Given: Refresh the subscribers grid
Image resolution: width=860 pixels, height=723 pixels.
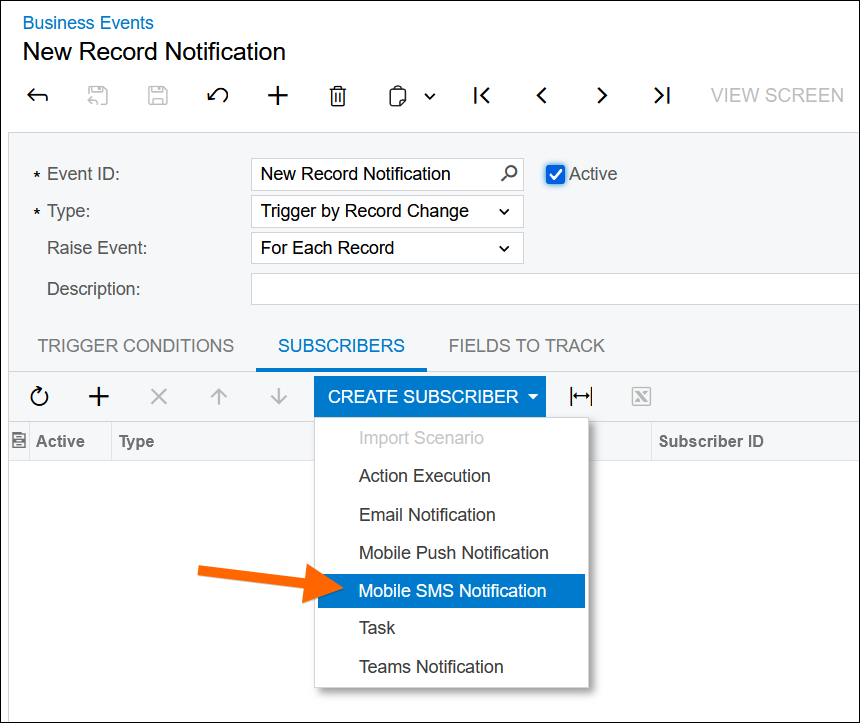Looking at the screenshot, I should tap(39, 396).
